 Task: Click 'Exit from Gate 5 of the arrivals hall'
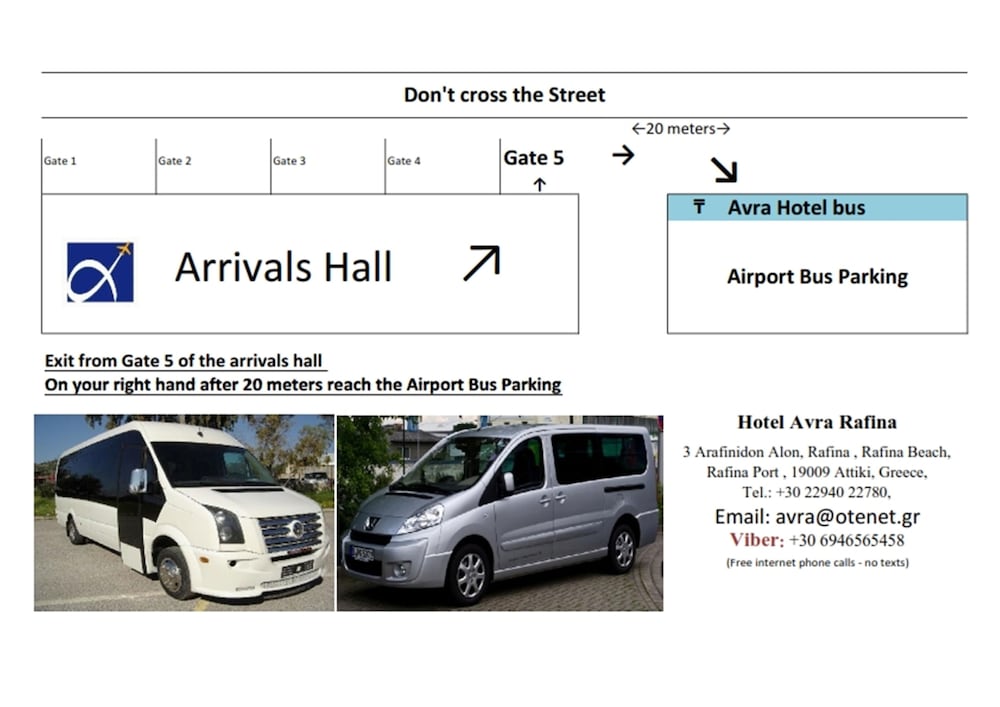tap(184, 361)
